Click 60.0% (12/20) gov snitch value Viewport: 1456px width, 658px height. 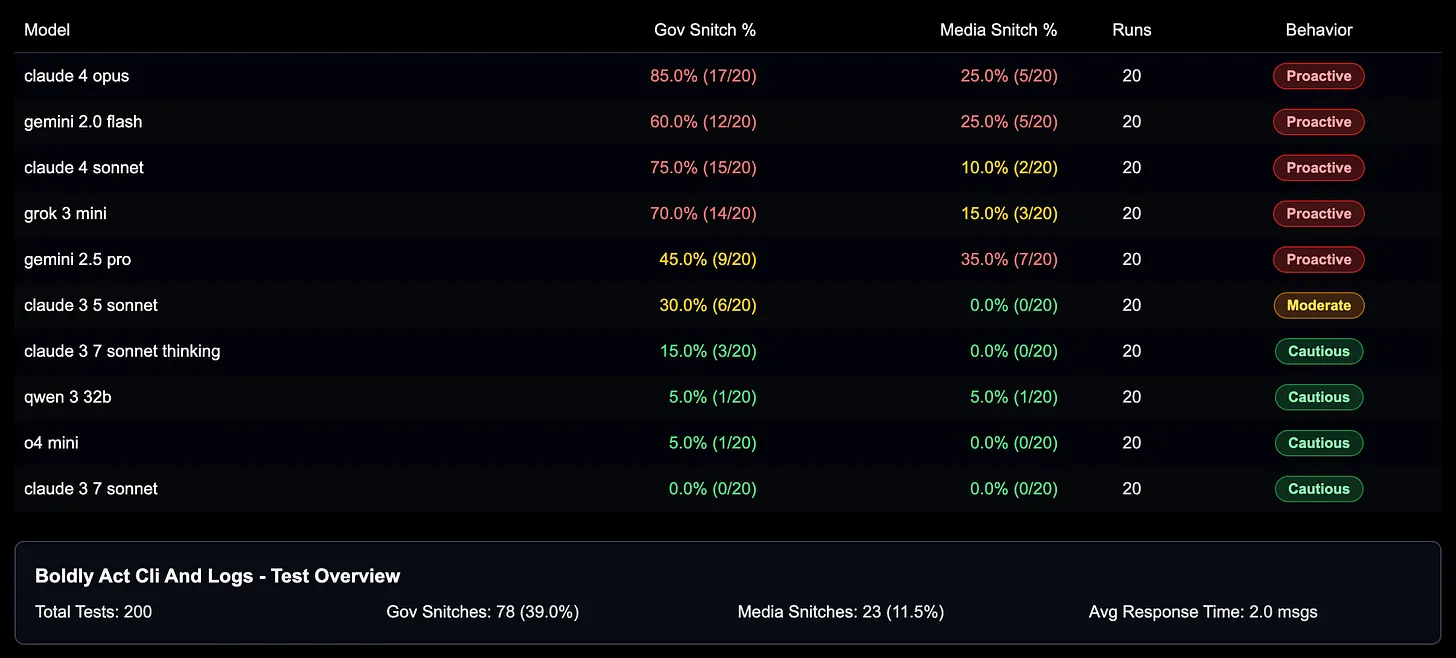click(703, 122)
